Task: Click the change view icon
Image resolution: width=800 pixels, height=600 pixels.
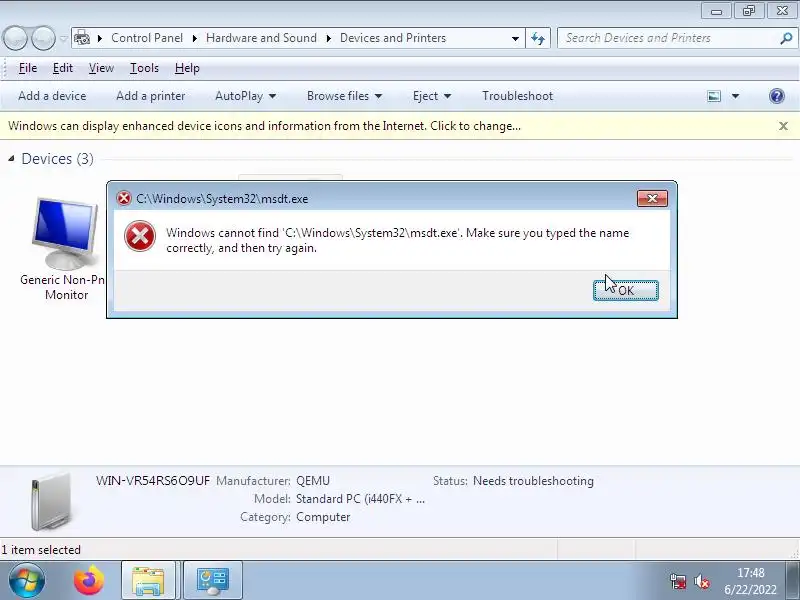Action: pos(714,96)
